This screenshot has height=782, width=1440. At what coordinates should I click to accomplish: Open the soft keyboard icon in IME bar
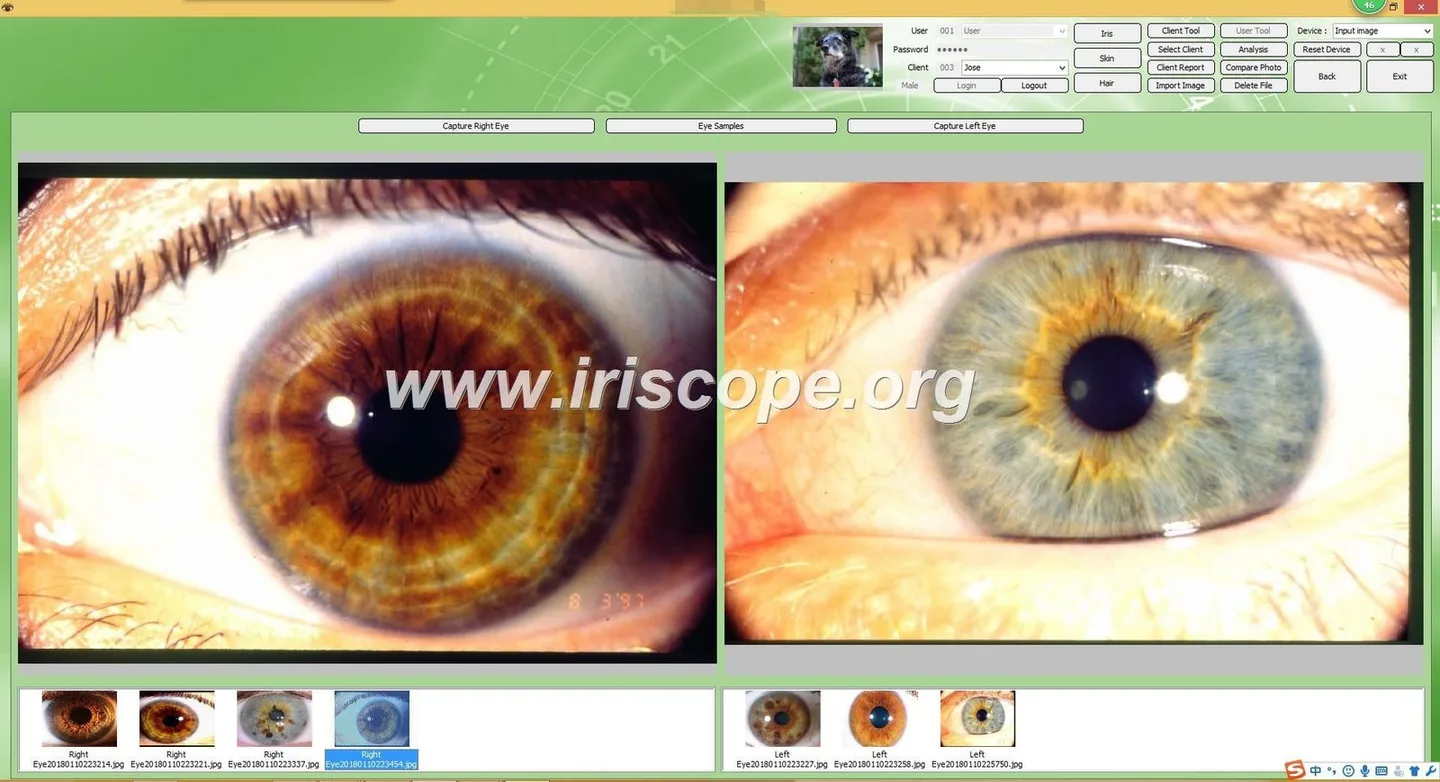point(1381,771)
